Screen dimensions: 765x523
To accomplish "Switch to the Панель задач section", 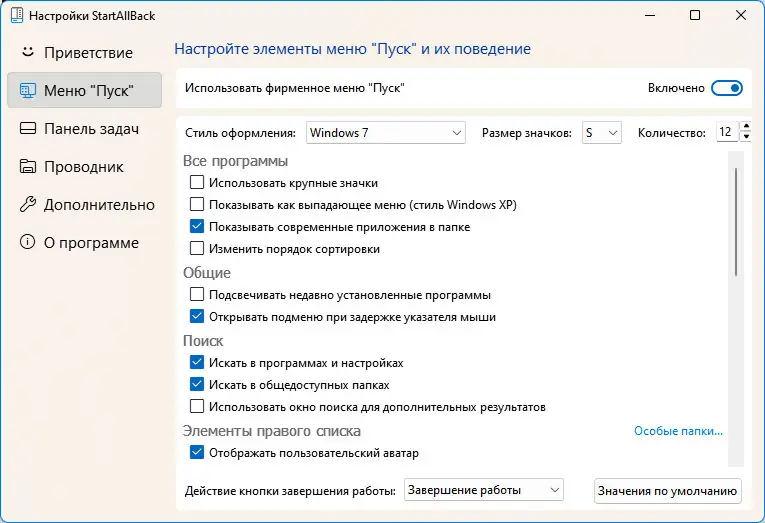I will (x=90, y=128).
